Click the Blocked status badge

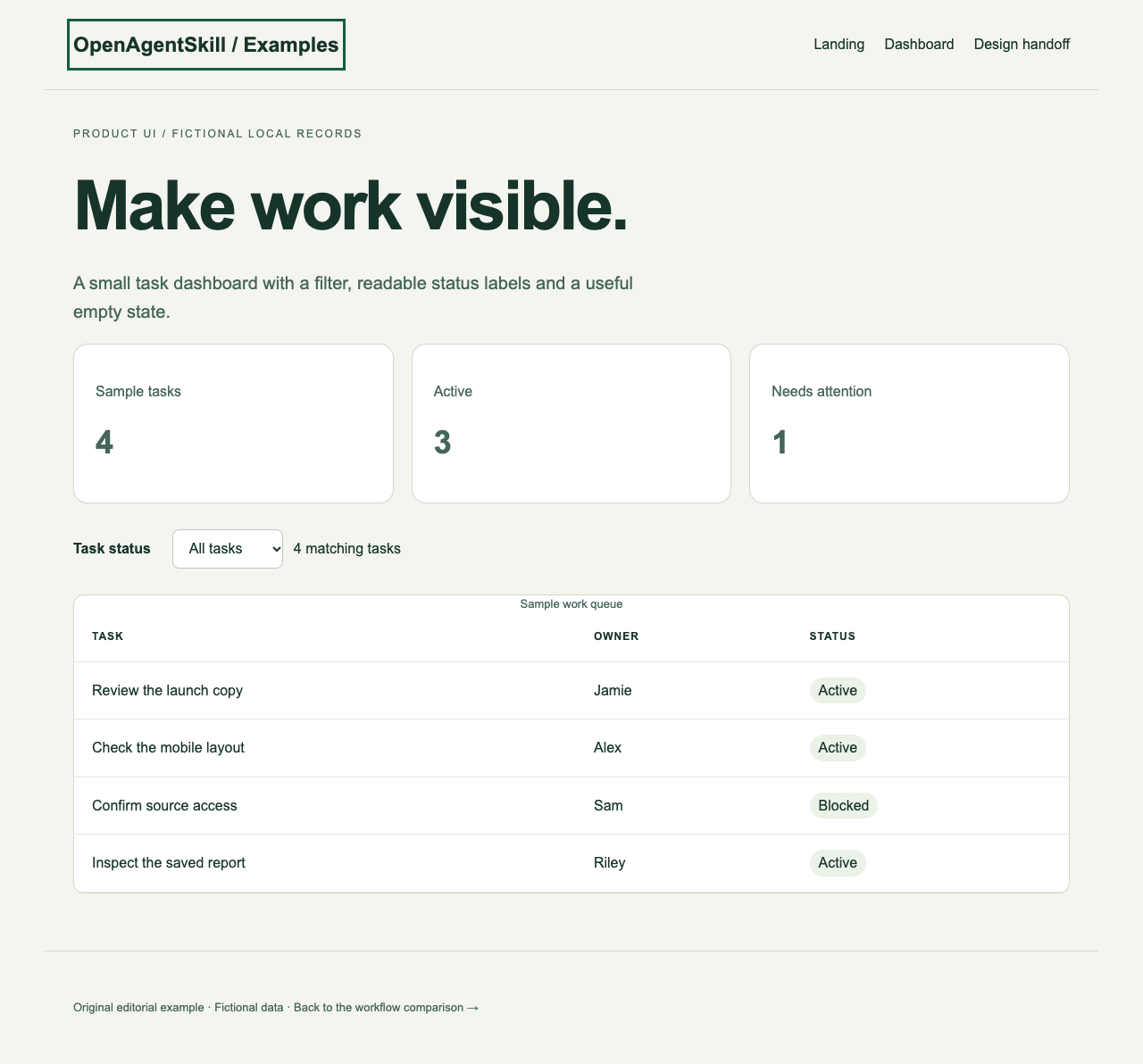click(844, 806)
